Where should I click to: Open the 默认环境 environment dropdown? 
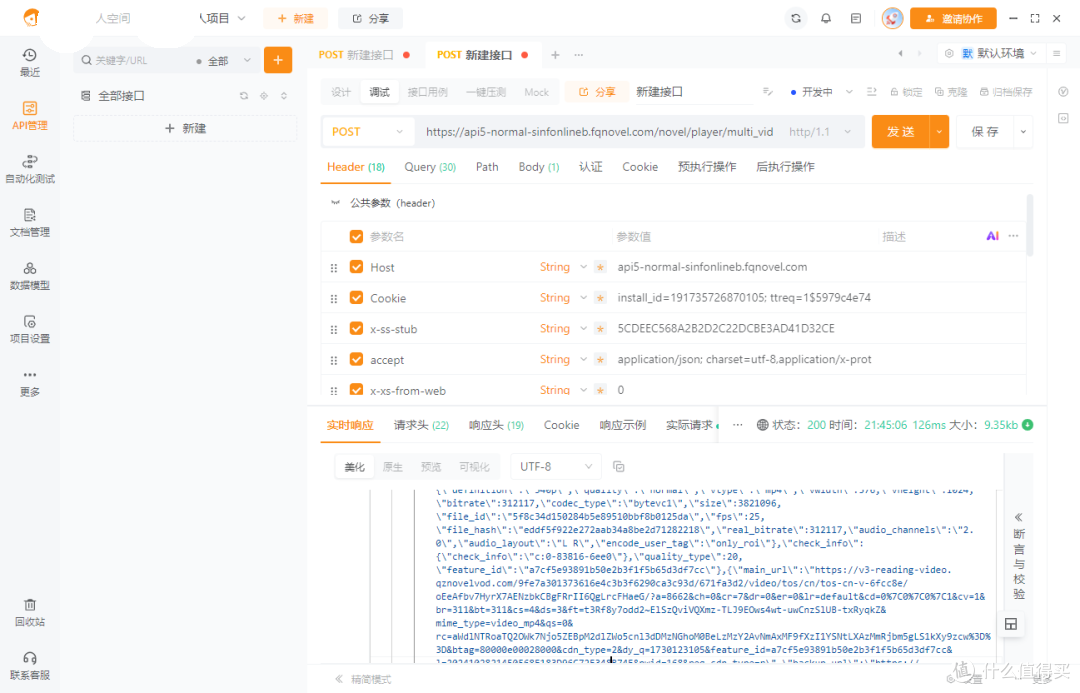(1000, 53)
